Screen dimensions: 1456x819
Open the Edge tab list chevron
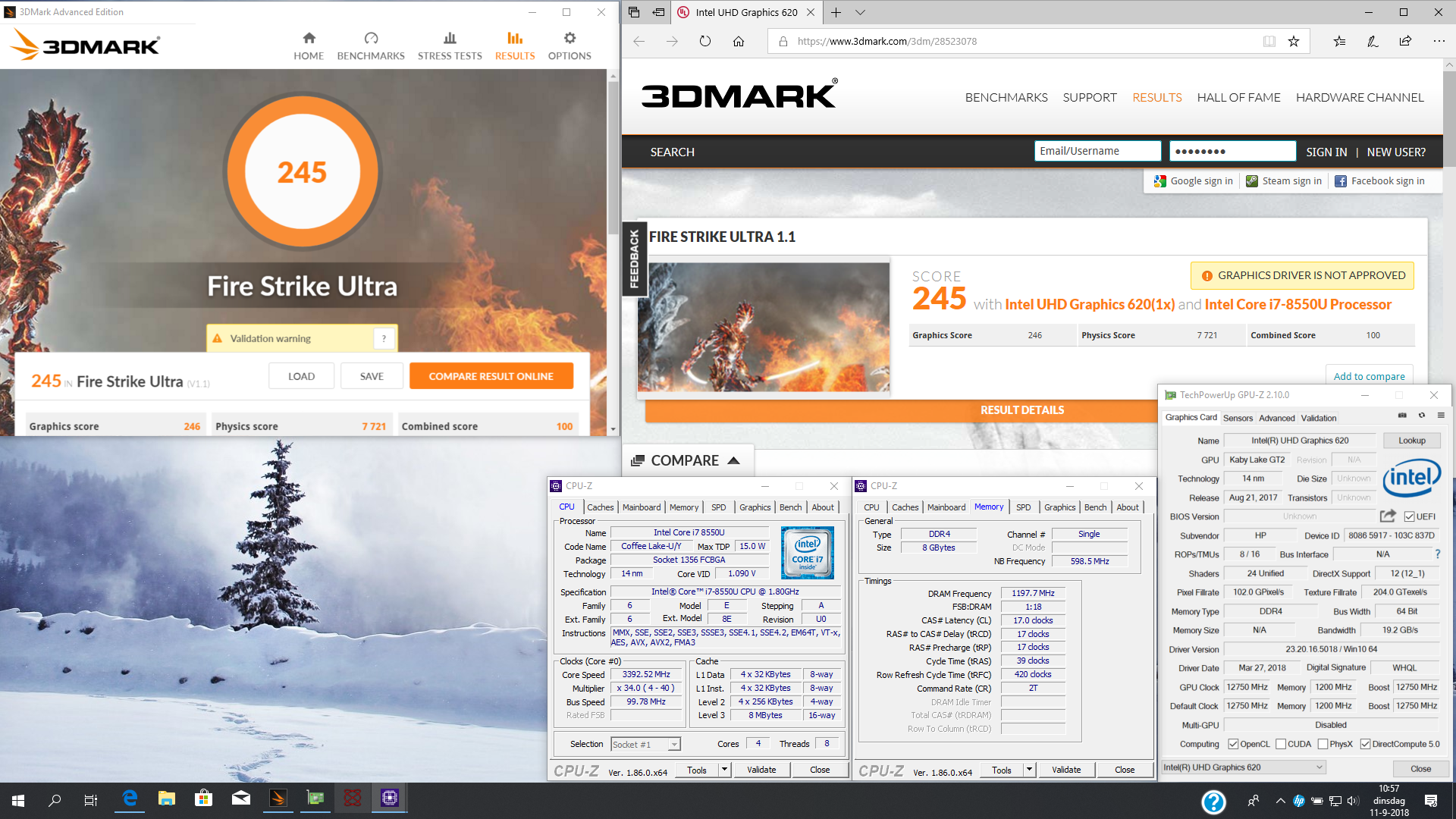860,12
